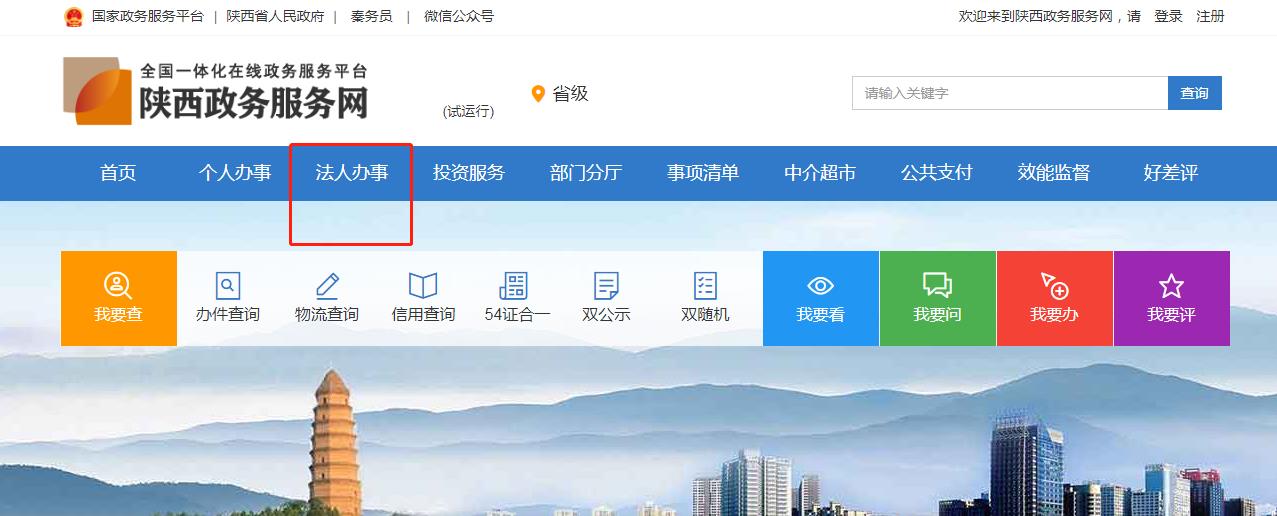Go to 投资服务 in navigation bar
This screenshot has height=516, width=1277.
469,173
